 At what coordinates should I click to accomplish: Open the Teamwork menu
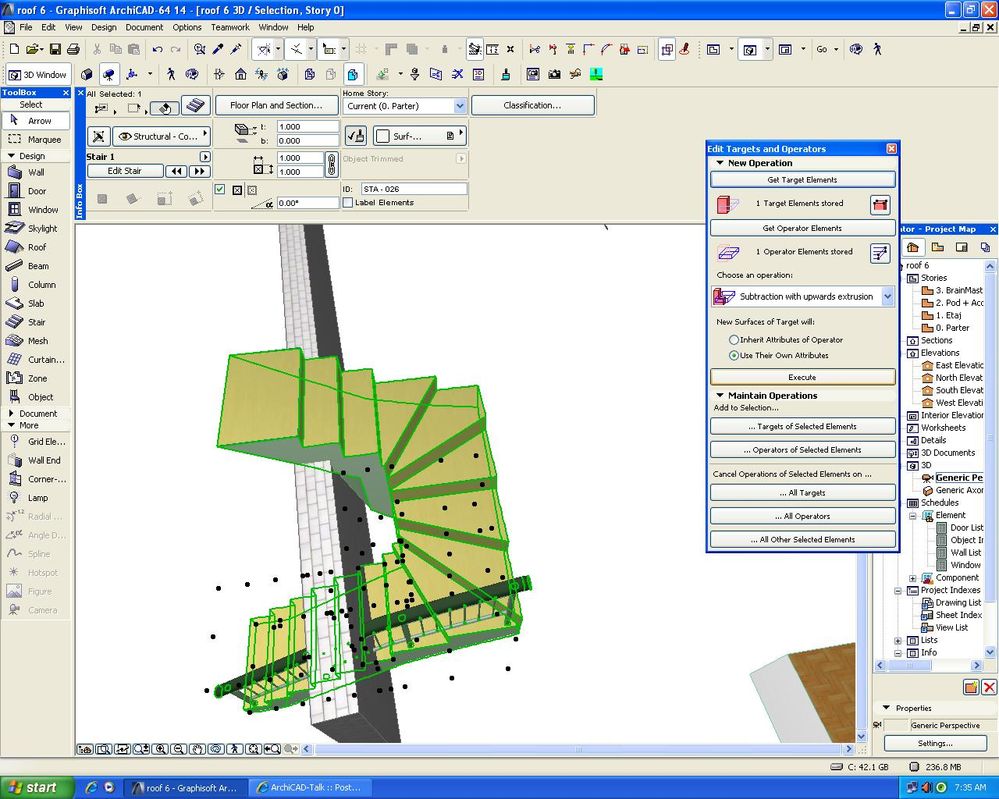click(x=230, y=27)
